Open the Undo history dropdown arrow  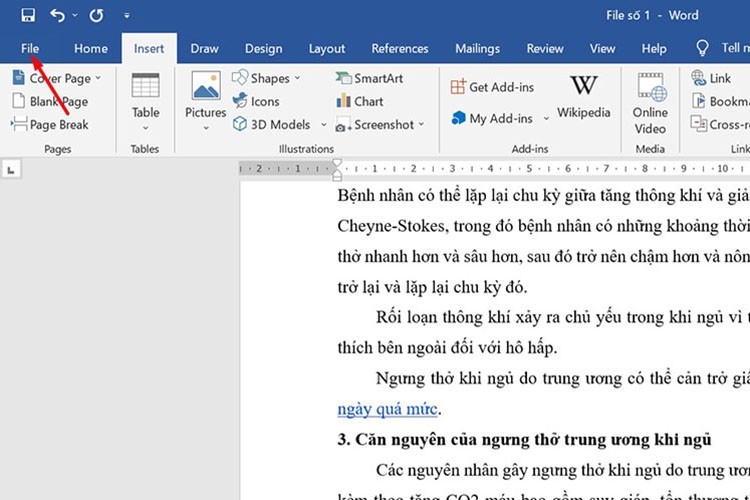[x=75, y=15]
